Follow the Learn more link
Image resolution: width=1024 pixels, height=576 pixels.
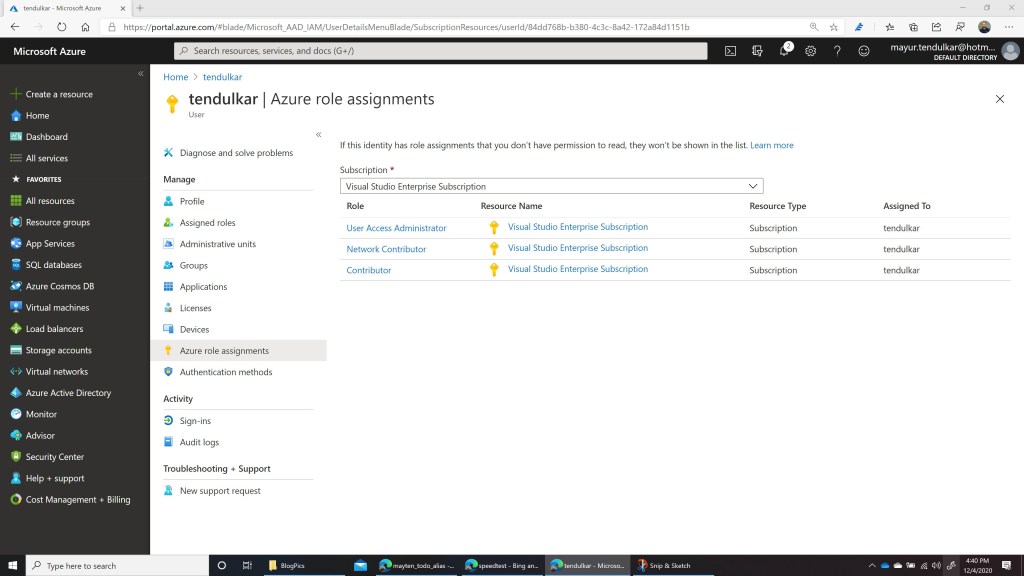[771, 145]
